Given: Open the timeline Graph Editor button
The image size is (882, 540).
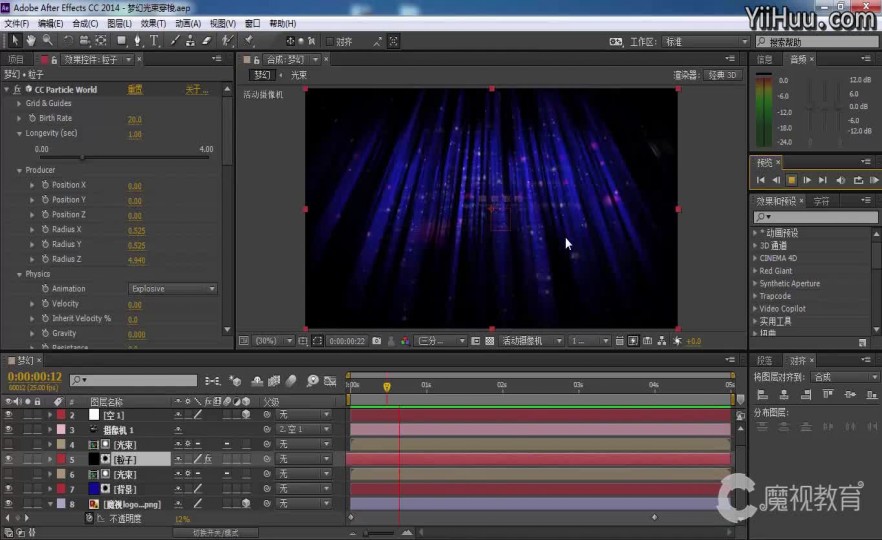Looking at the screenshot, I should click(x=330, y=381).
